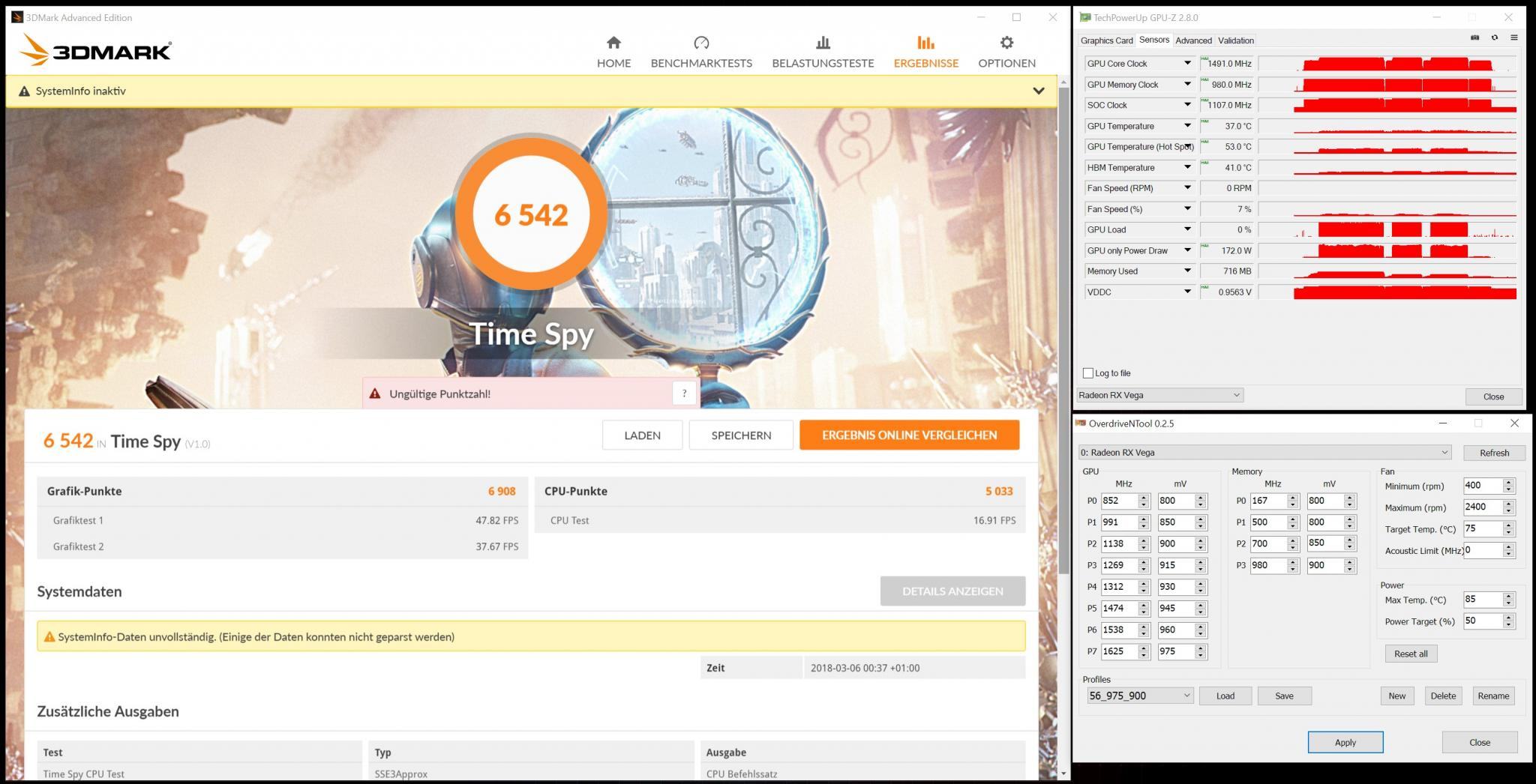Open the Home icon in 3DMark
This screenshot has height=784, width=1536.
613,43
